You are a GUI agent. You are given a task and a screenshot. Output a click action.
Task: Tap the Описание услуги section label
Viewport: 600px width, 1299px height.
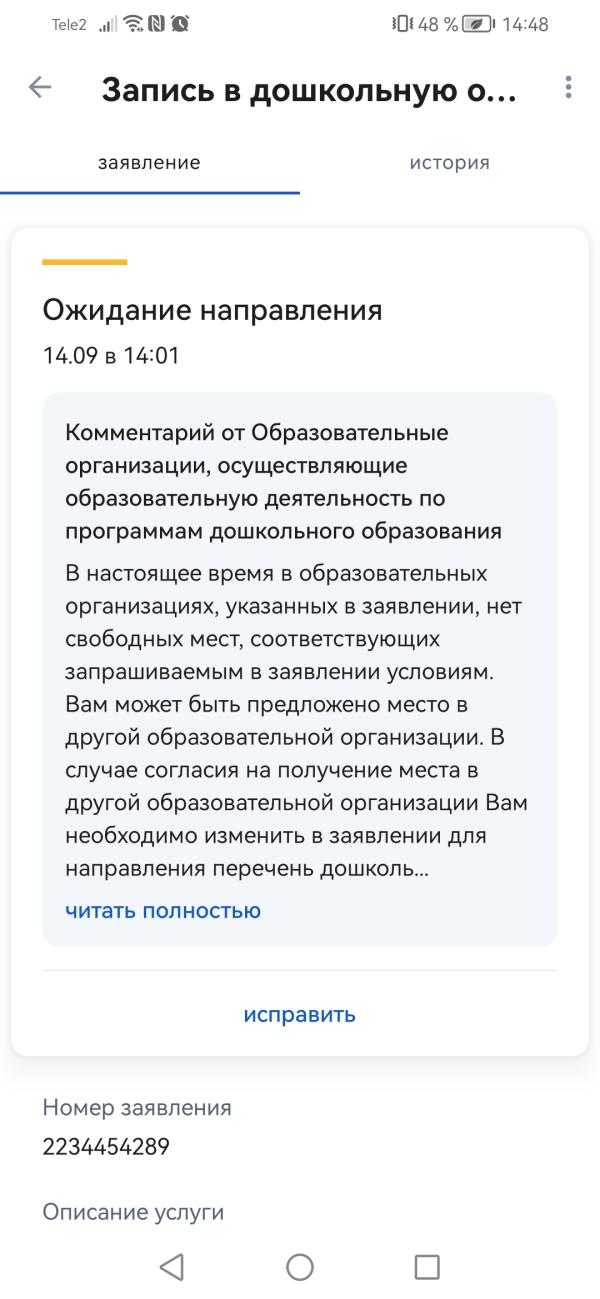133,1213
